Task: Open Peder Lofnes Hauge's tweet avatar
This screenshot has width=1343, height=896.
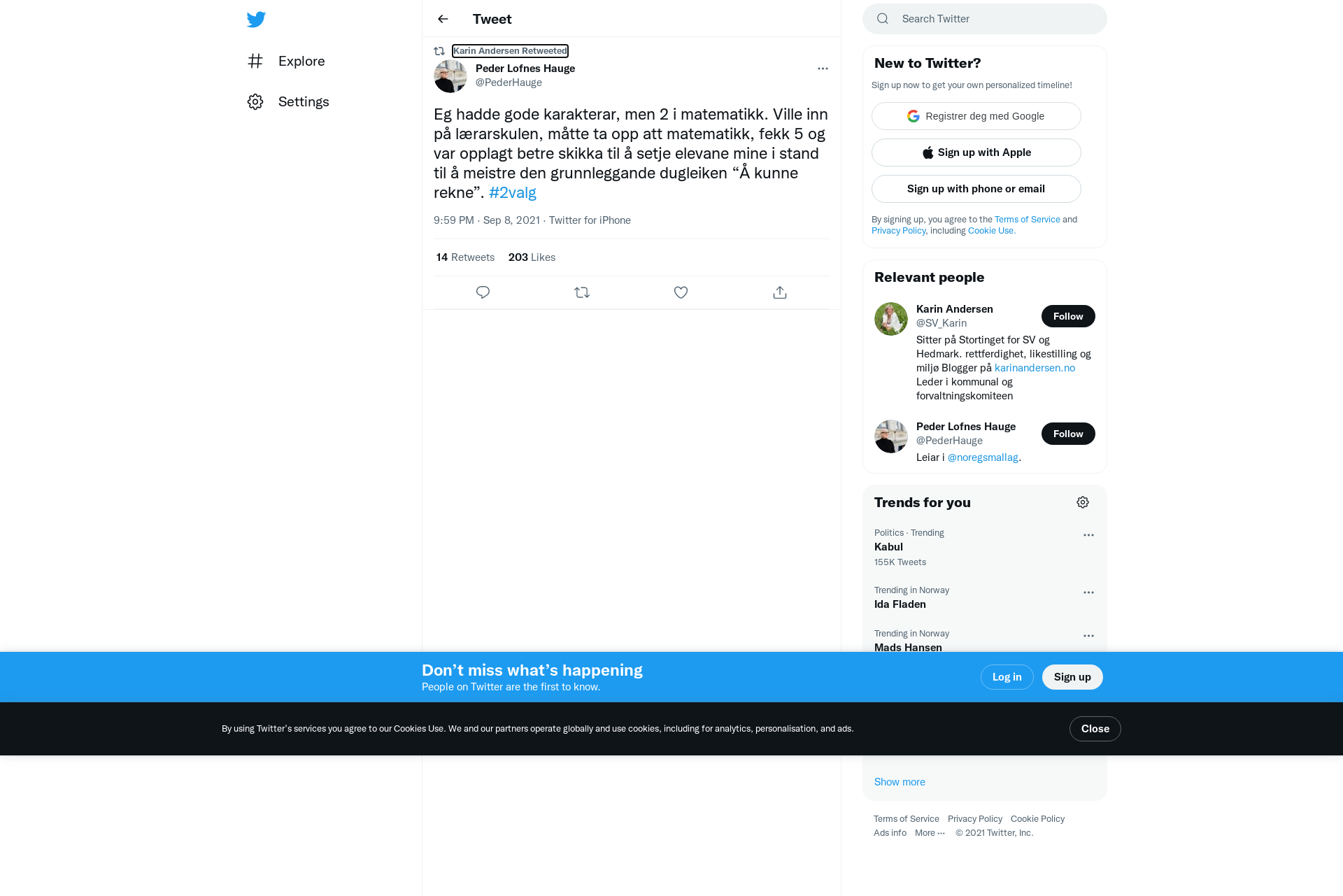Action: point(450,76)
